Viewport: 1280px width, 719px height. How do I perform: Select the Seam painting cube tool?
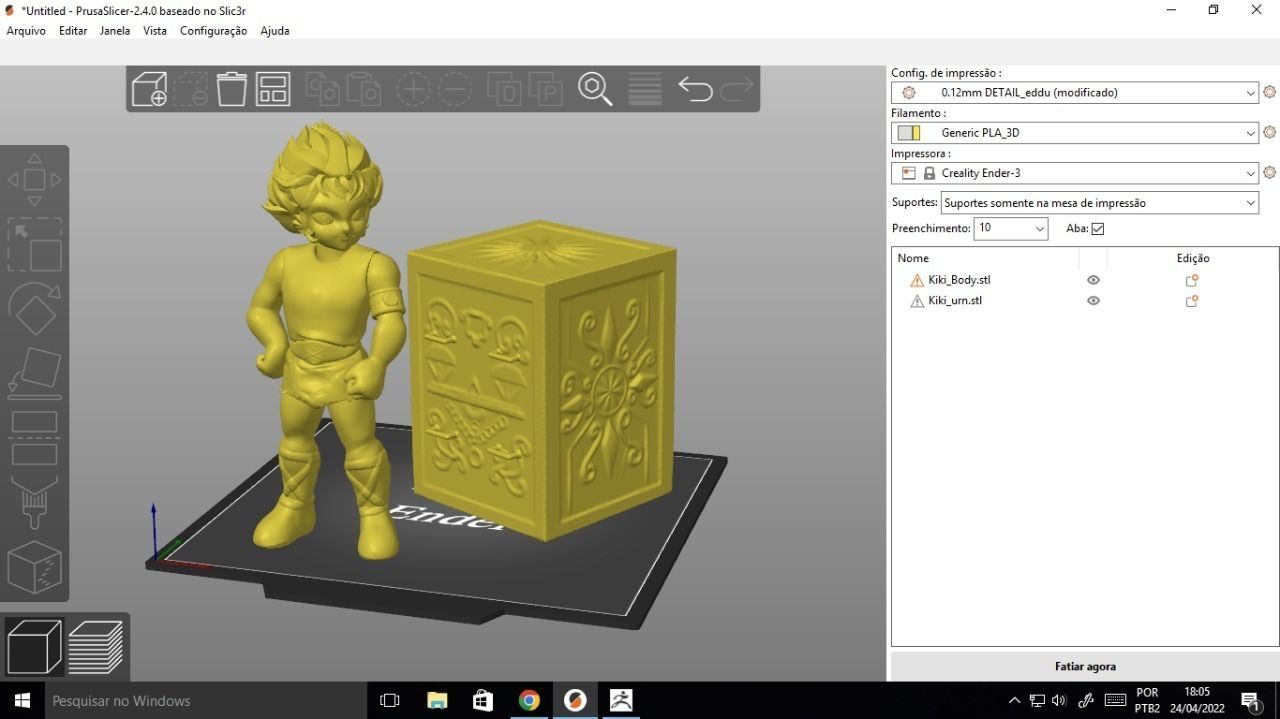click(x=34, y=567)
